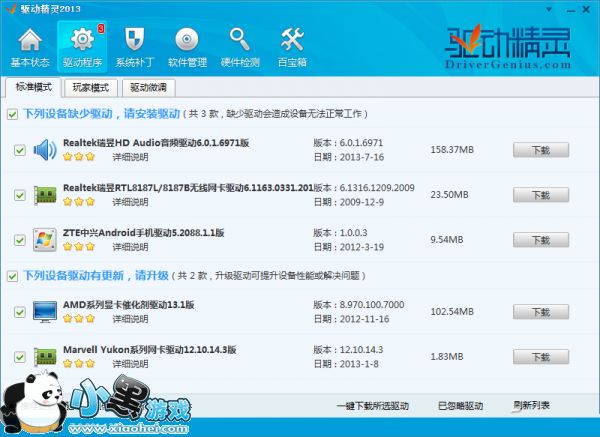The height and width of the screenshot is (437, 600).
Task: Open 详细说明 for AMD catalyst driver
Action: tap(130, 319)
